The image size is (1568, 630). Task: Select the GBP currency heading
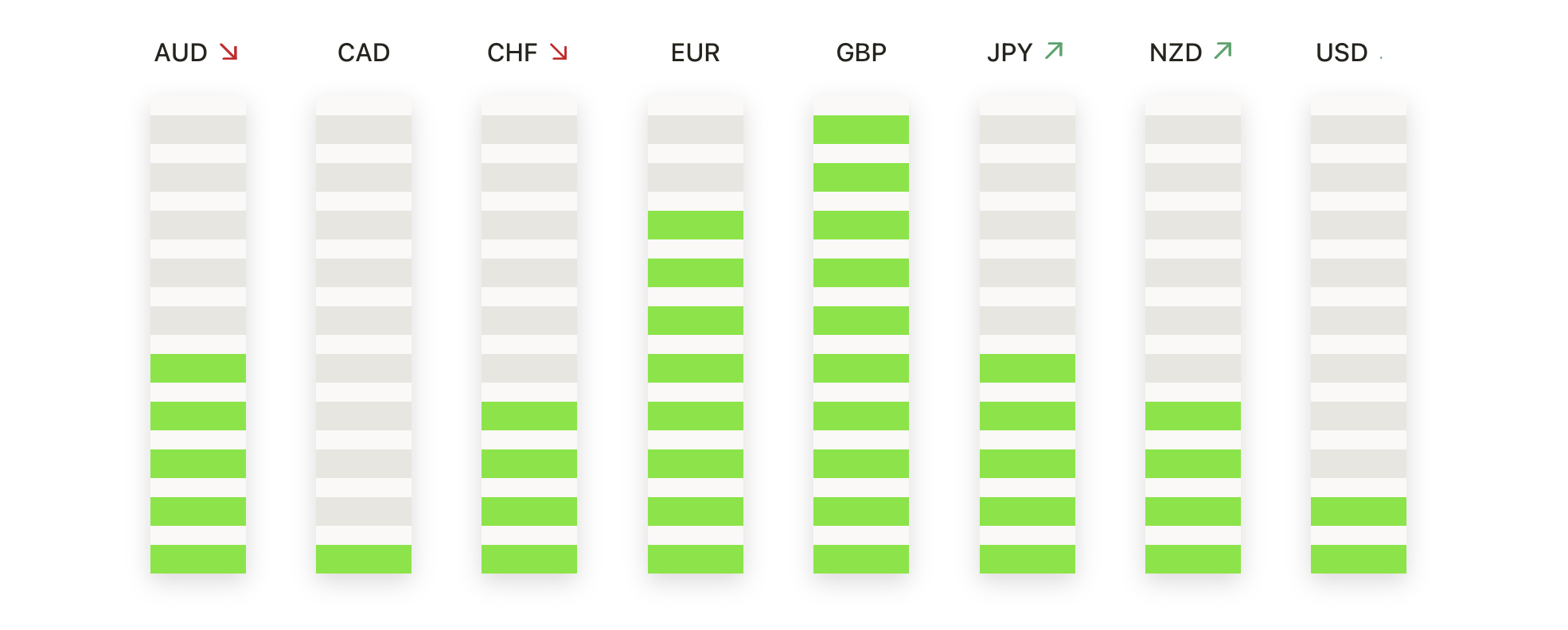tap(861, 52)
